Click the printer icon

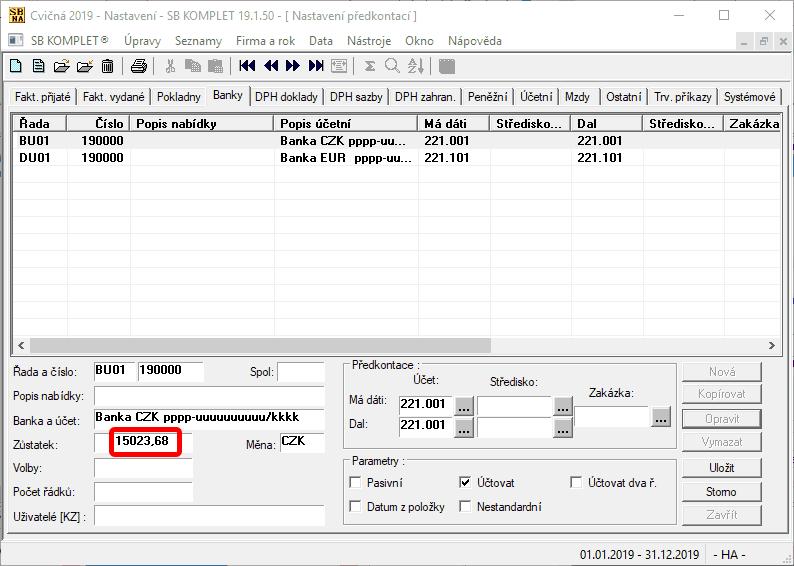[139, 66]
